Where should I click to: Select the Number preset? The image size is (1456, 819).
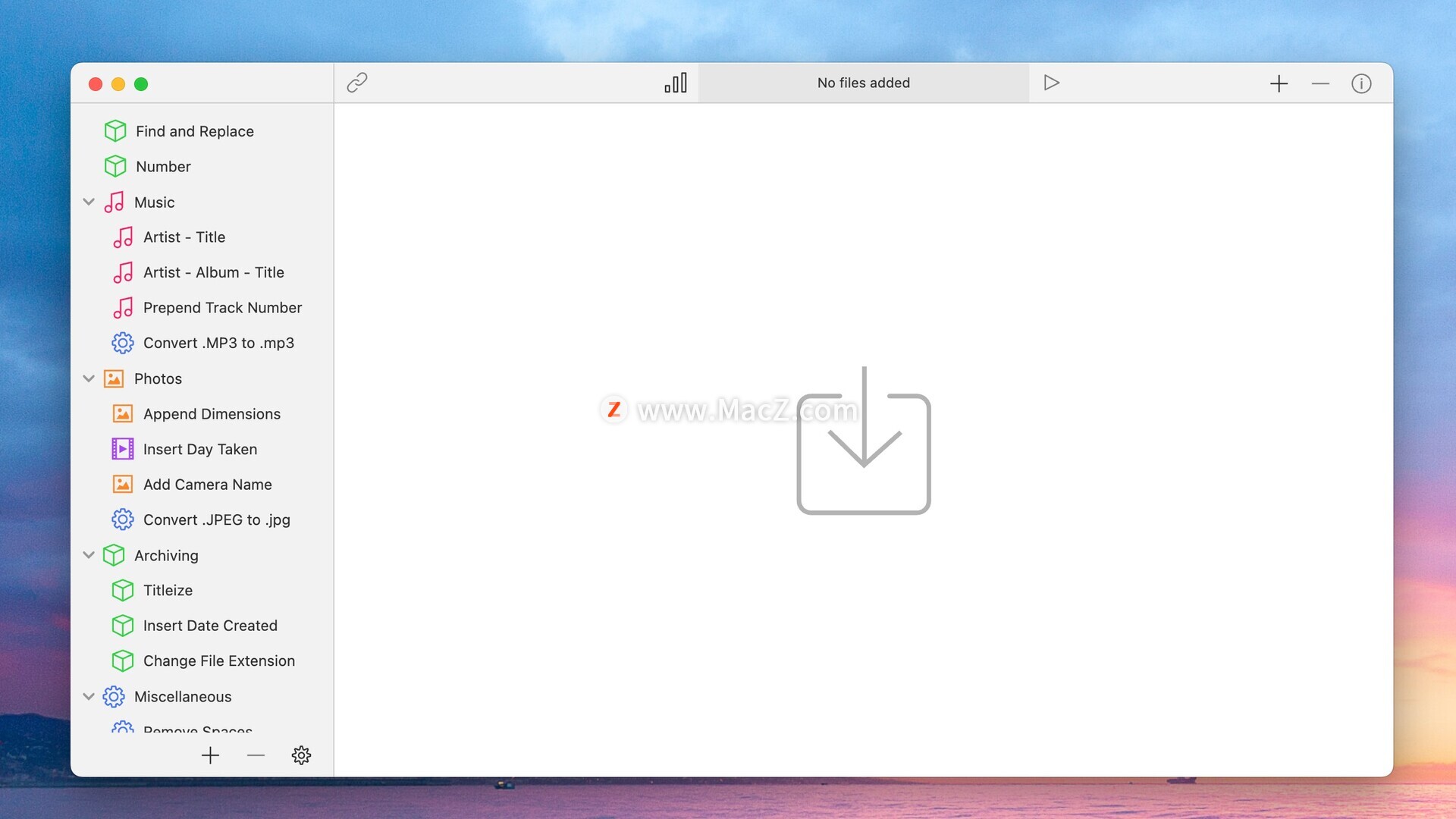(163, 166)
